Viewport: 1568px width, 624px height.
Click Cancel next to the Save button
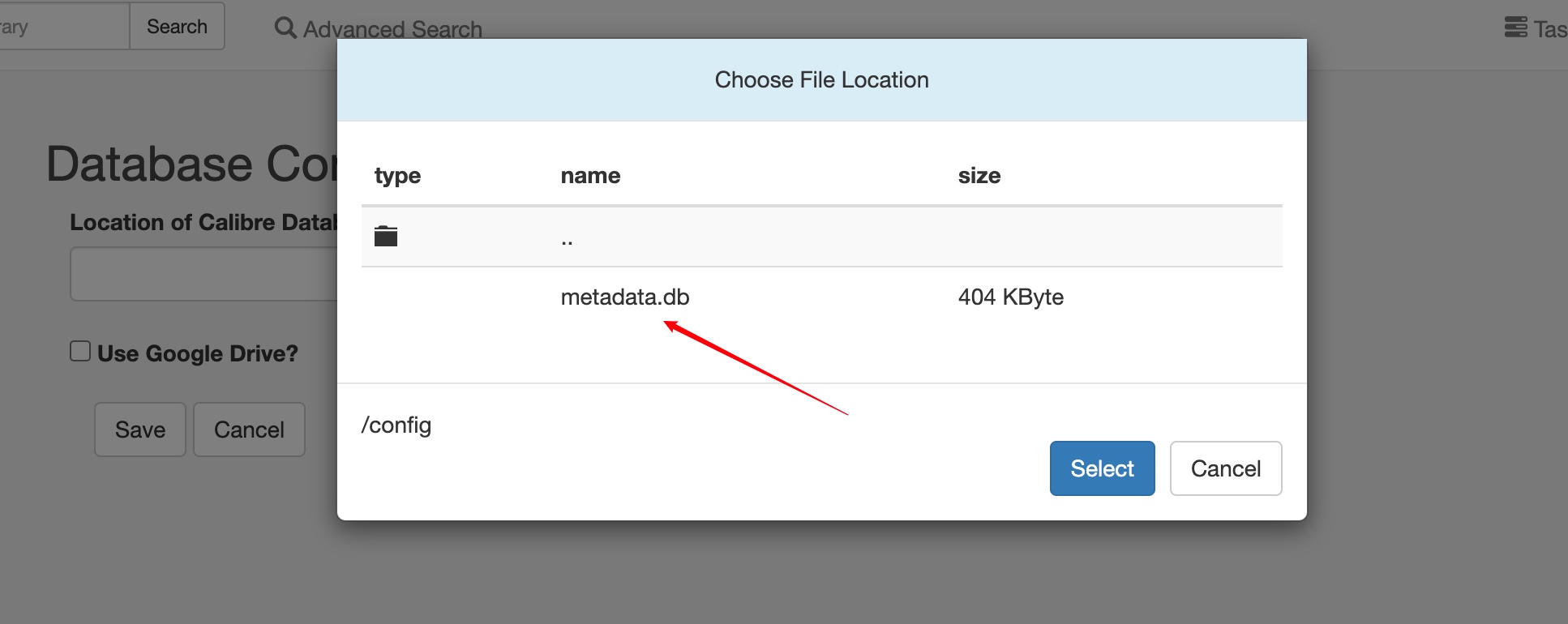249,430
